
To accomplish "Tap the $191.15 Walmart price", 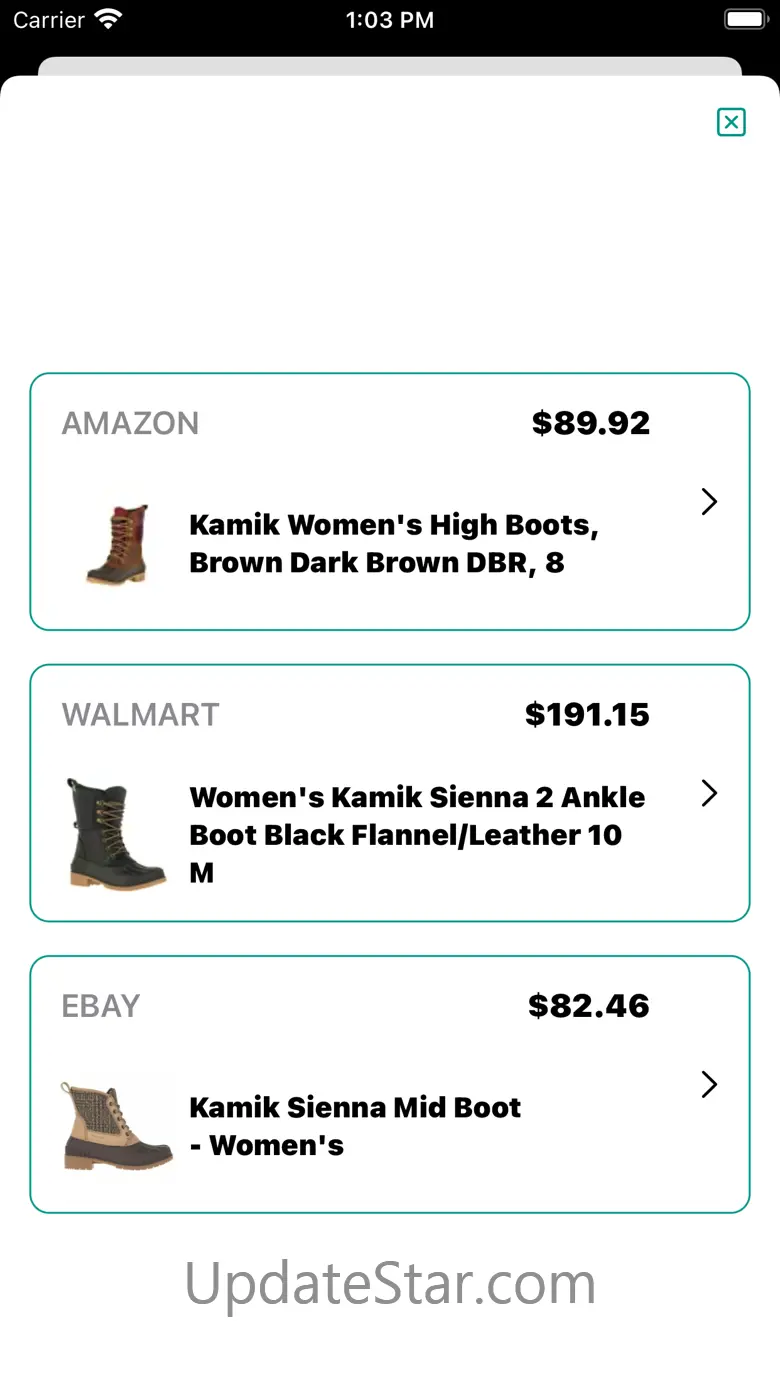I will 587,715.
